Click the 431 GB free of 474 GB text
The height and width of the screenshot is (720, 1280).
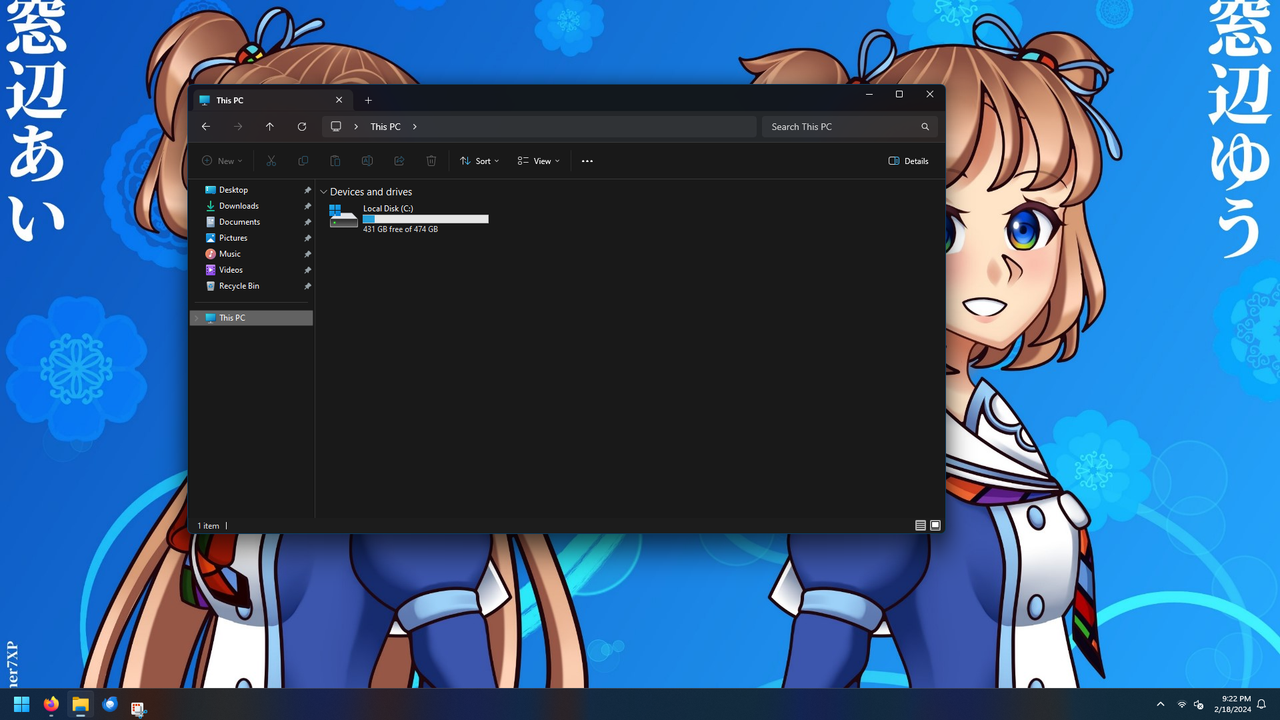400,230
